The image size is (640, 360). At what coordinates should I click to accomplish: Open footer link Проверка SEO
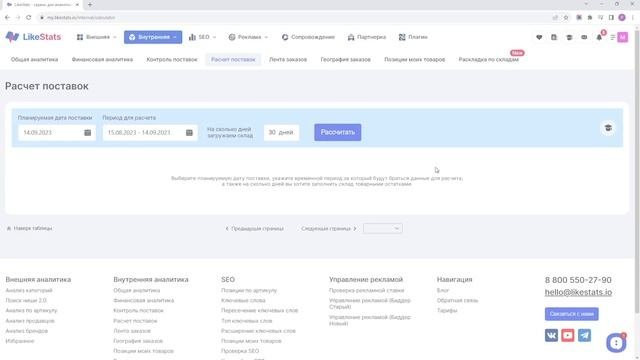coord(240,351)
